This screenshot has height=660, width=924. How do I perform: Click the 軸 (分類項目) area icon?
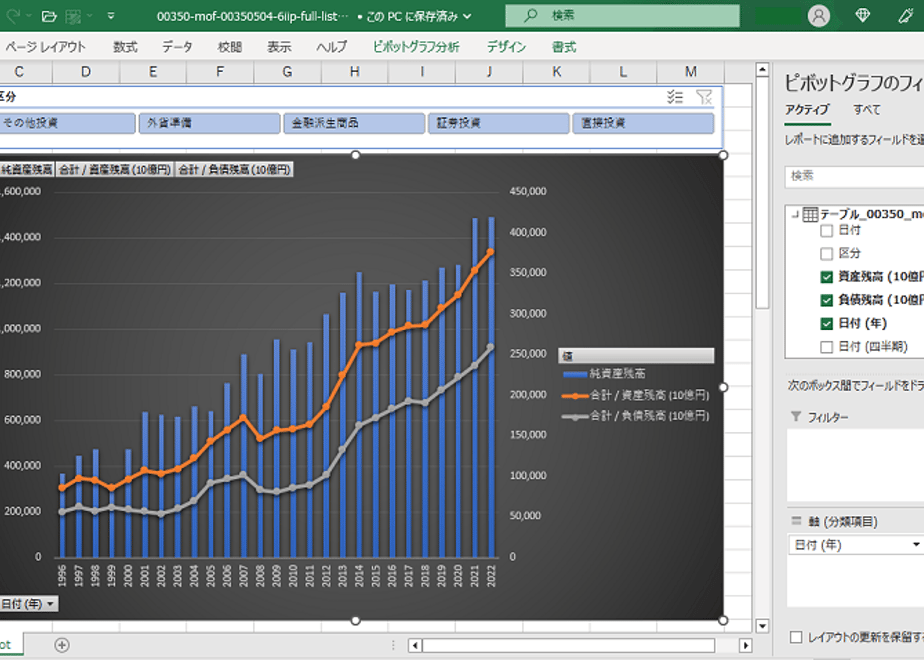pos(796,520)
